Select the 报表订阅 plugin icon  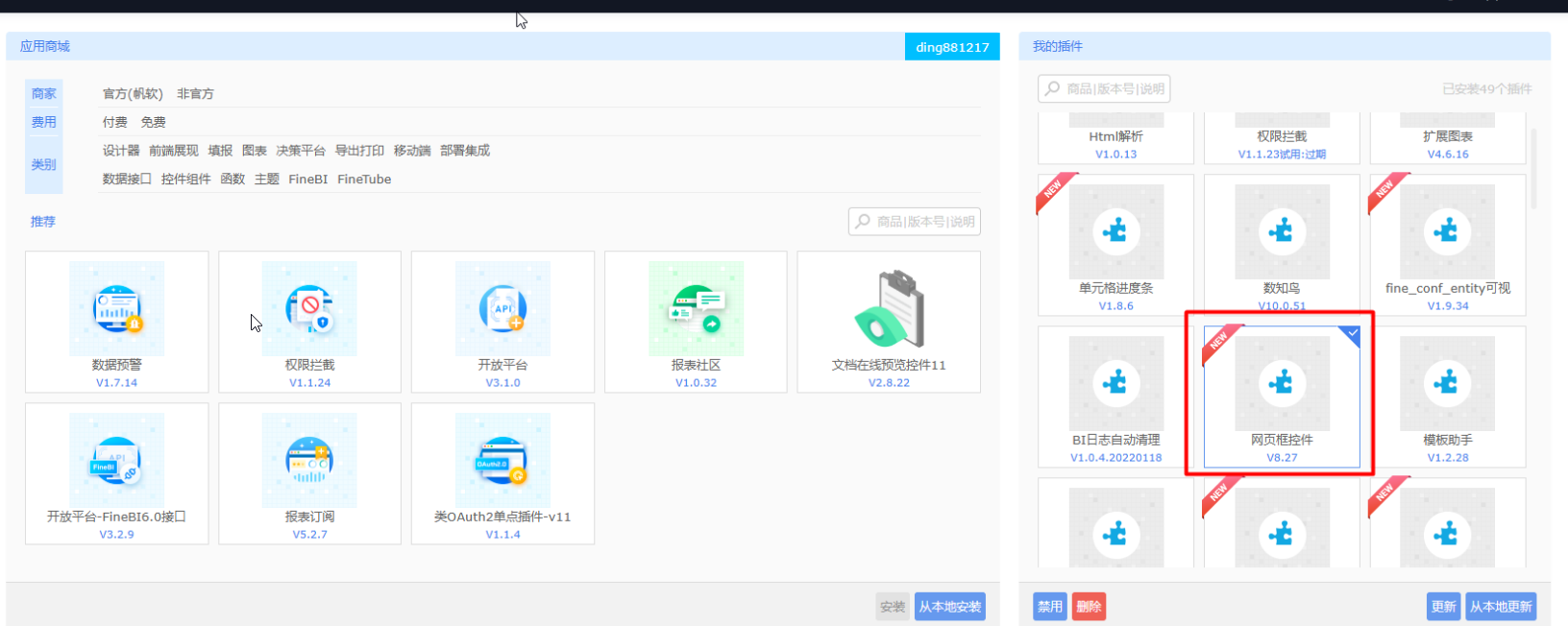[309, 460]
